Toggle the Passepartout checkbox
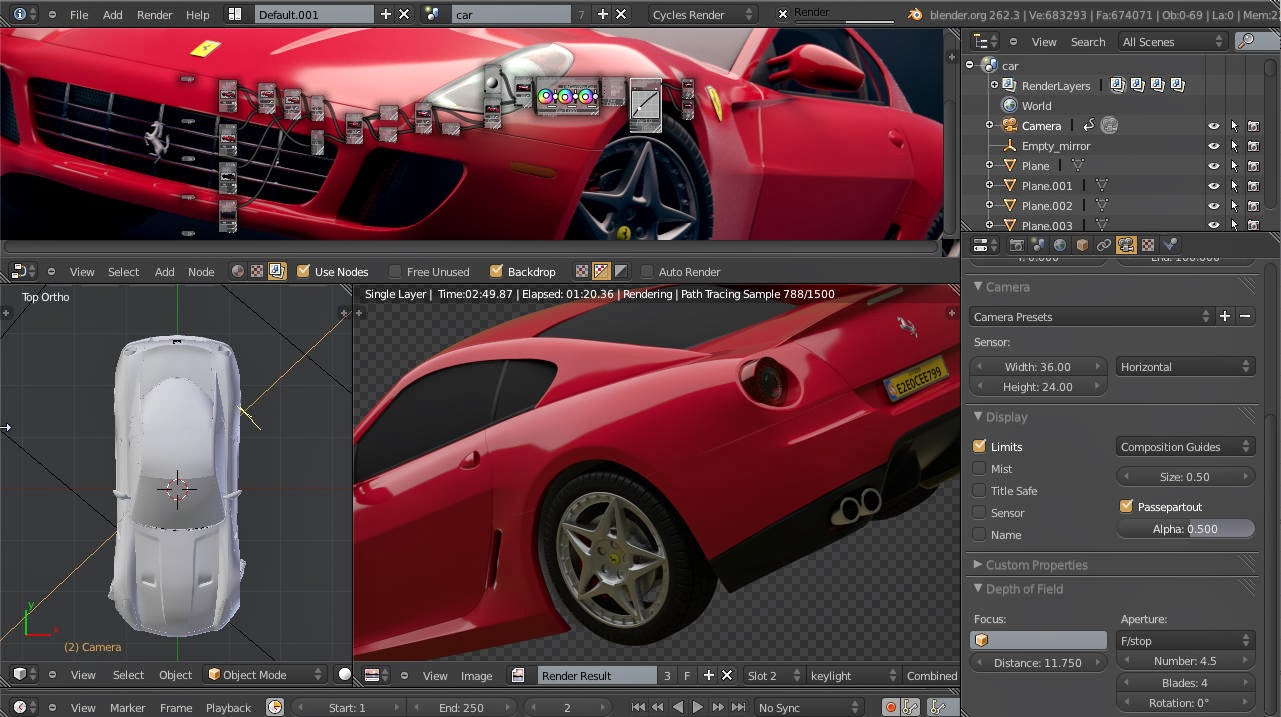1281x717 pixels. (1127, 506)
